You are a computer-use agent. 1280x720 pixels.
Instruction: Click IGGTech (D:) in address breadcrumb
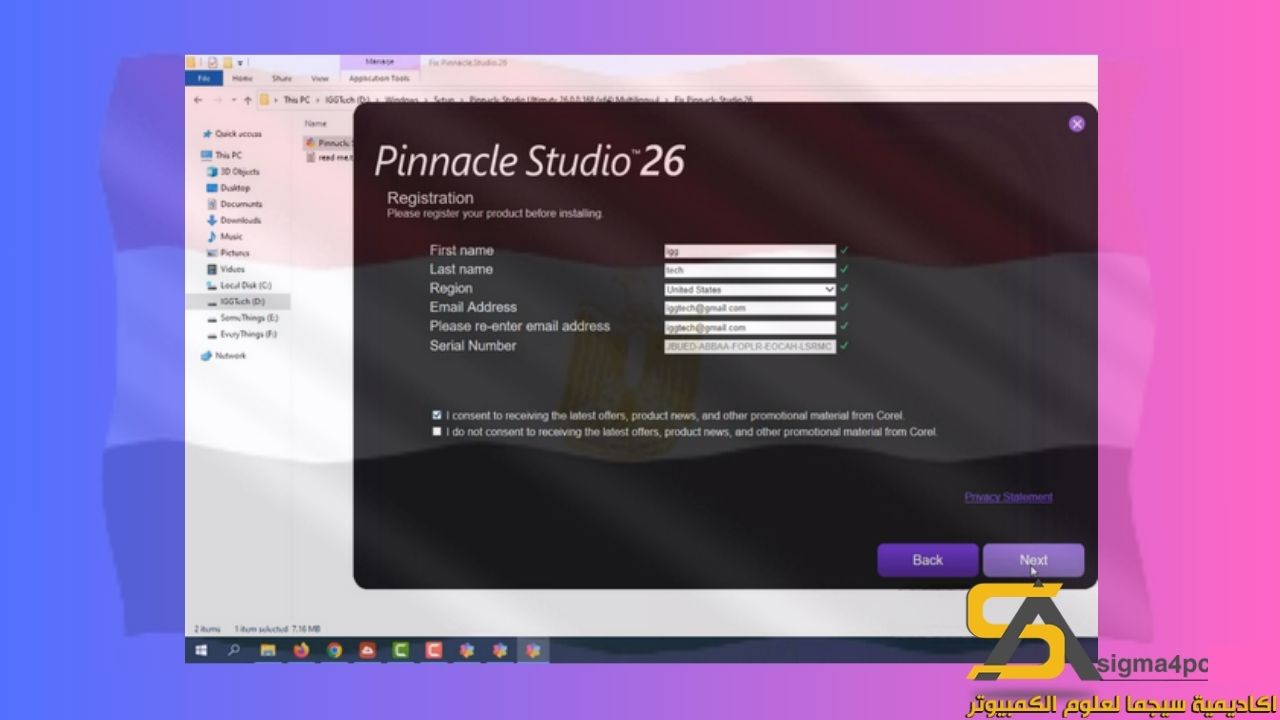pos(346,100)
